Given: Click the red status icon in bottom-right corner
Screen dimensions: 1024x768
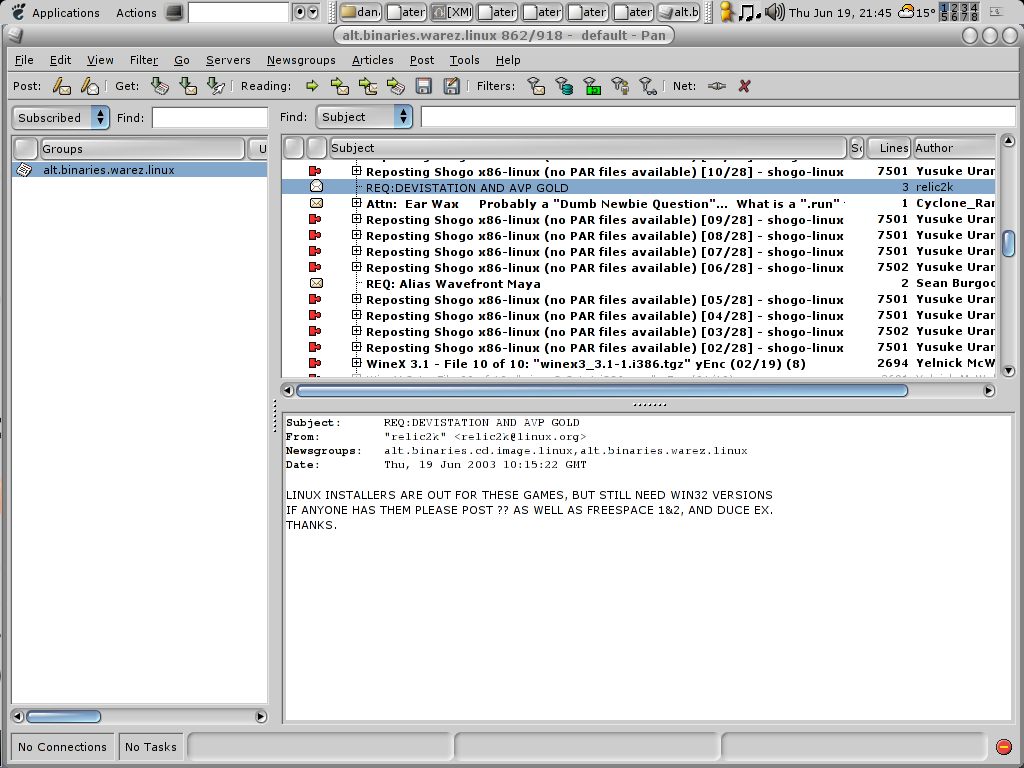Looking at the screenshot, I should (1004, 746).
